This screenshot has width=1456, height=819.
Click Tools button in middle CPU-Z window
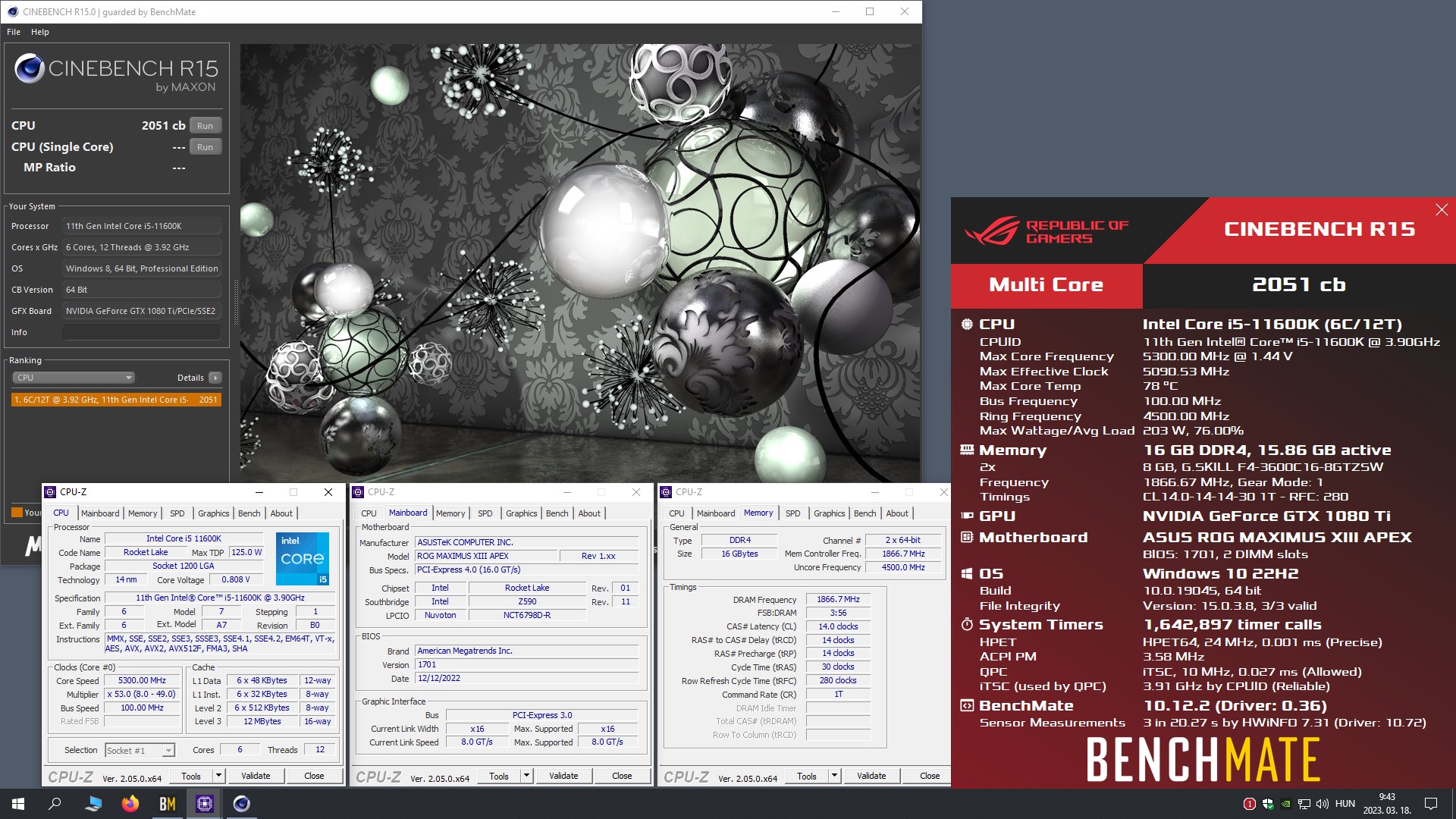(x=499, y=776)
